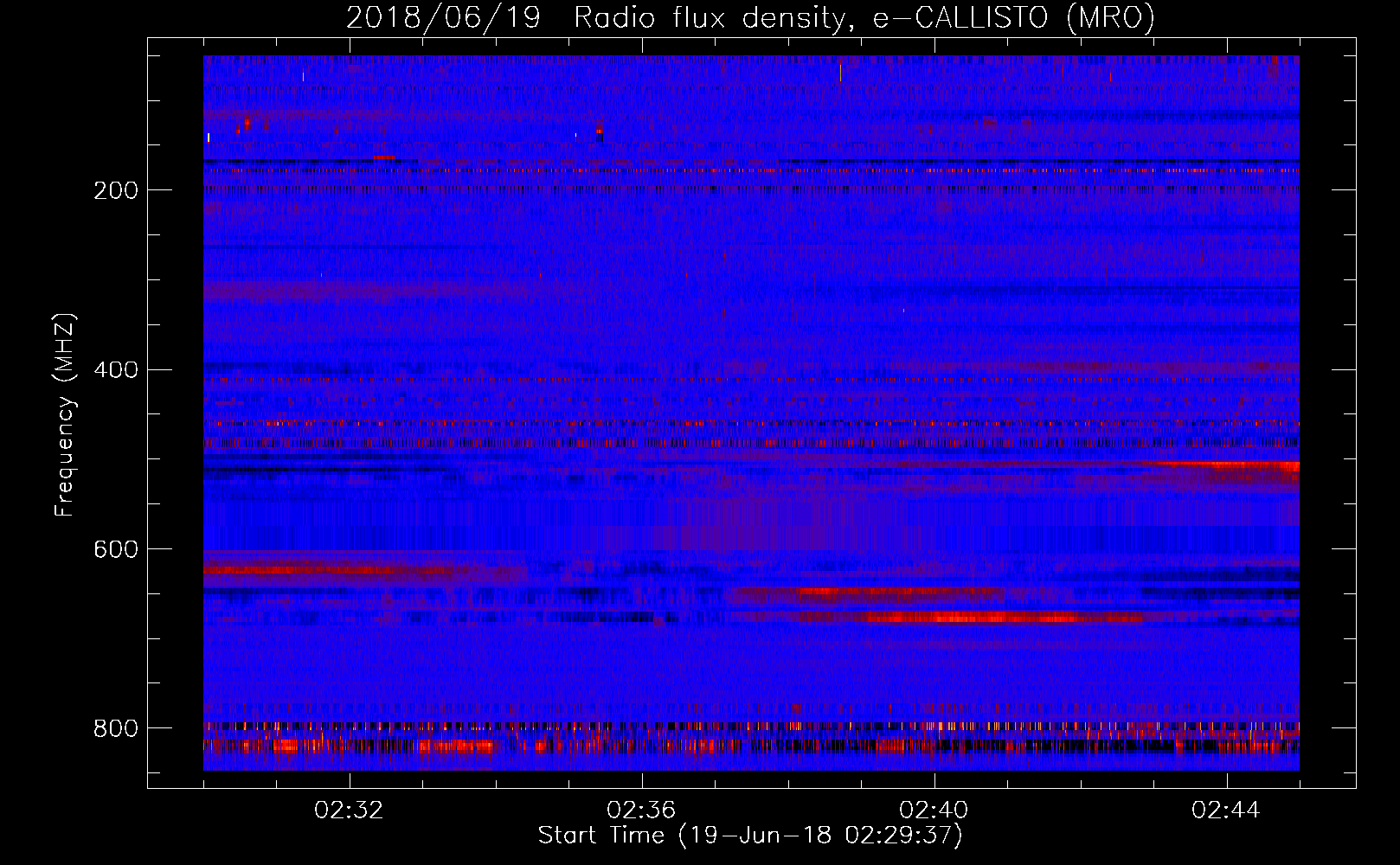This screenshot has width=1400, height=865.
Task: Click the "02:40" time tick label
Action: [934, 811]
